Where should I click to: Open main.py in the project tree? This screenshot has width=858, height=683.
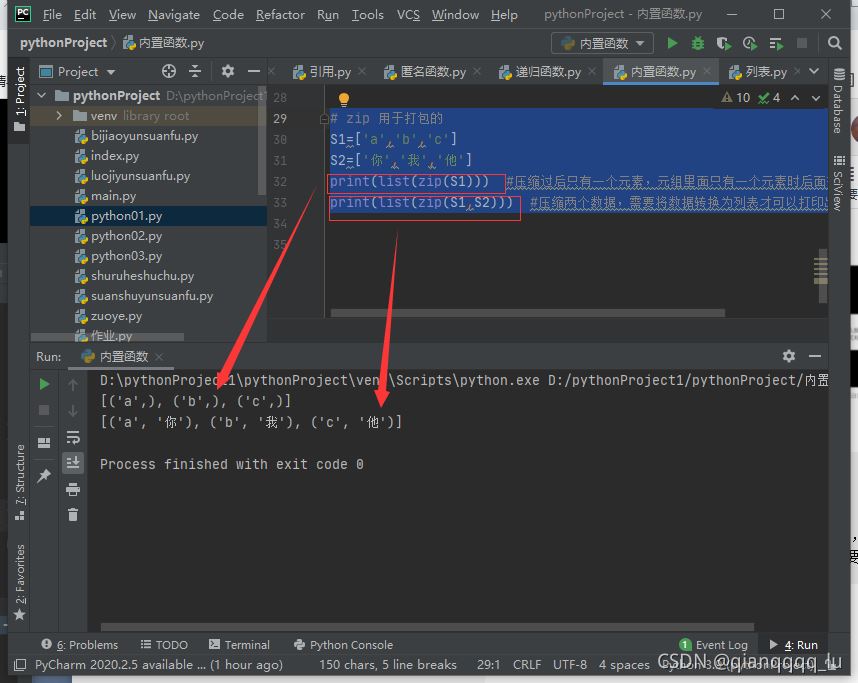(113, 196)
